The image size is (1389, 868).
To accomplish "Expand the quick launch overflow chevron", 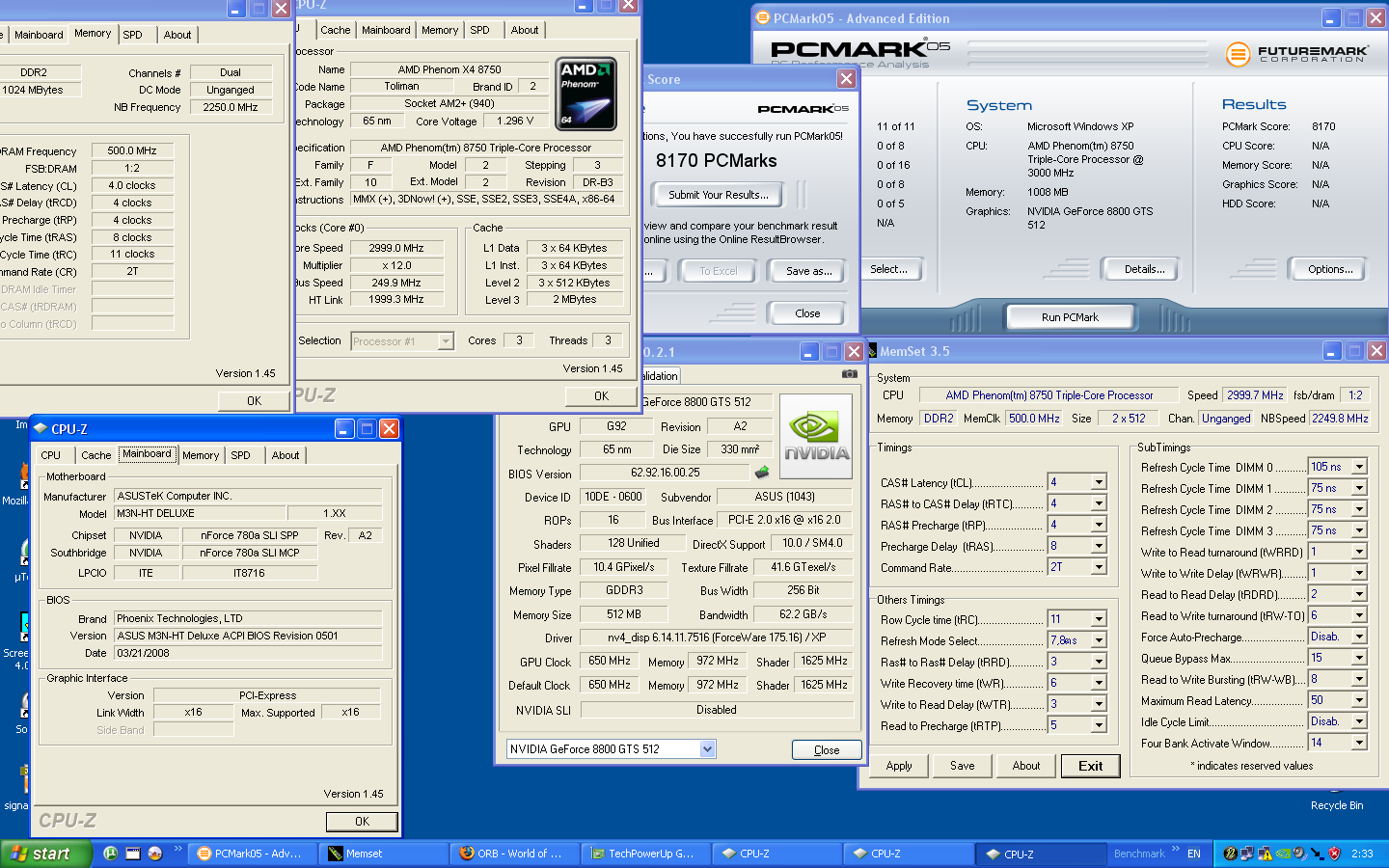I will (178, 849).
